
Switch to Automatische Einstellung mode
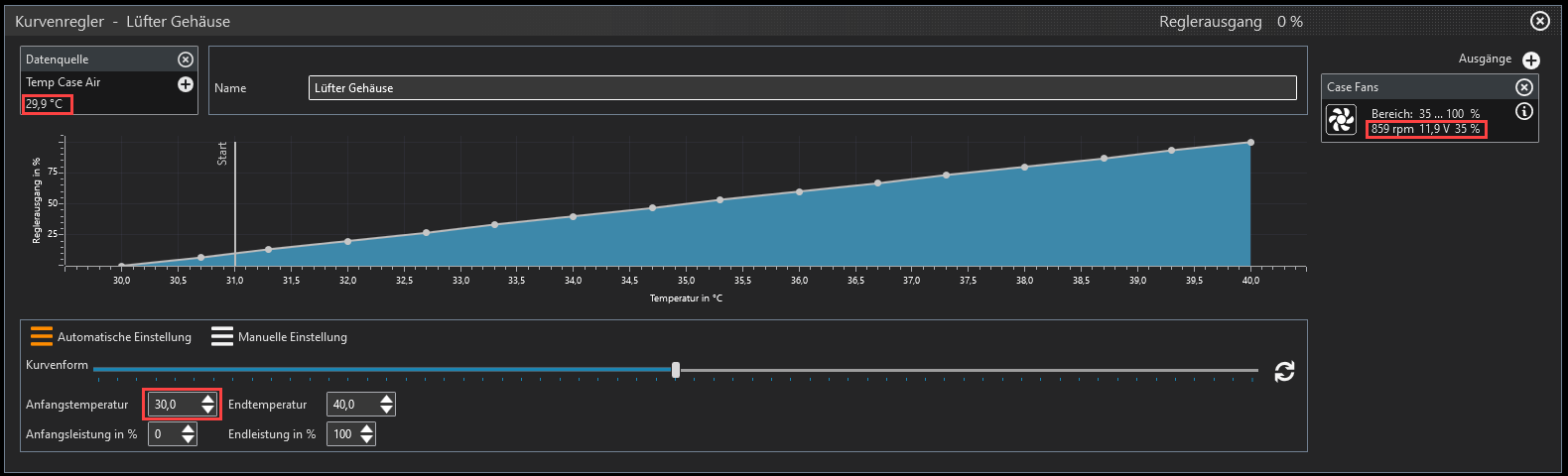pos(110,337)
